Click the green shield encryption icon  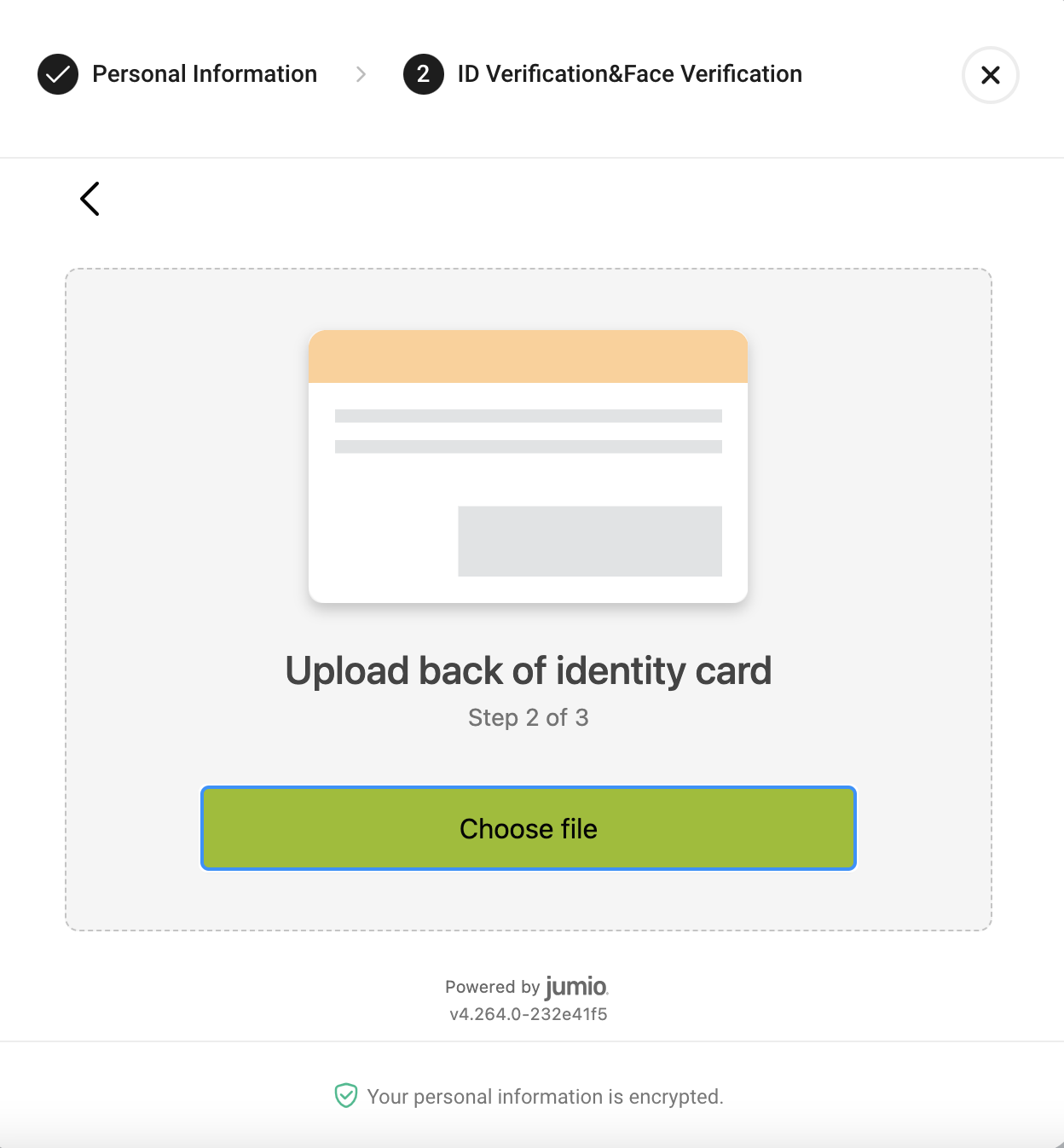345,1095
